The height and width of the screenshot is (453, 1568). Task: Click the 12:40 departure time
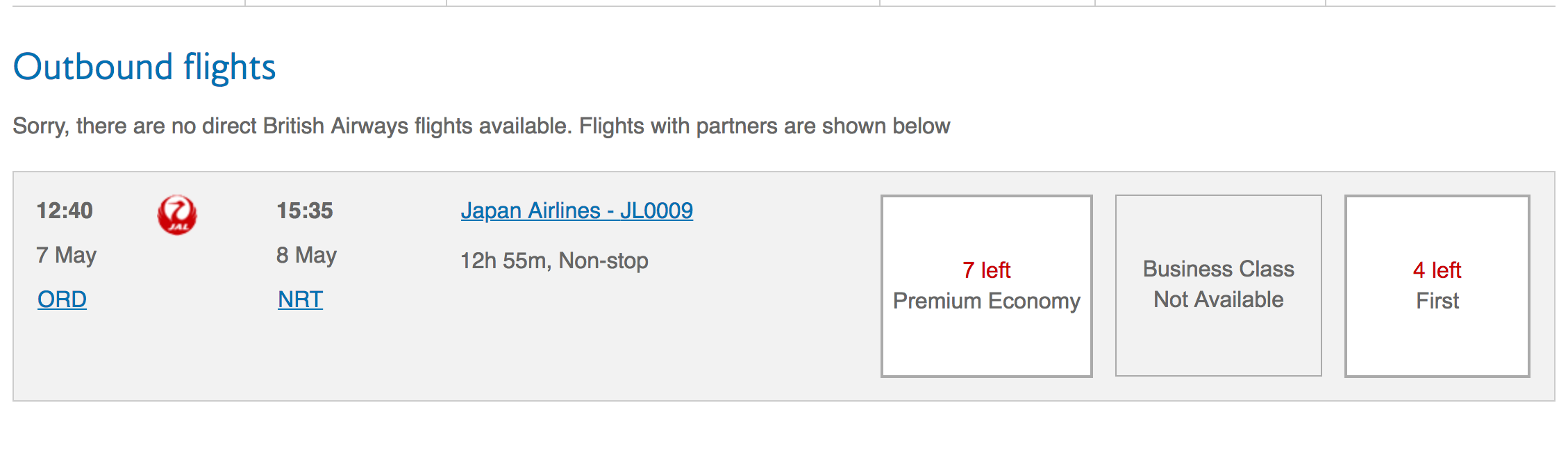(65, 211)
